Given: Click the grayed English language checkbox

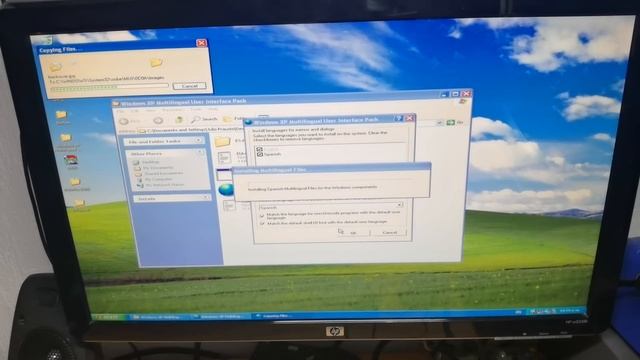Looking at the screenshot, I should pos(259,149).
